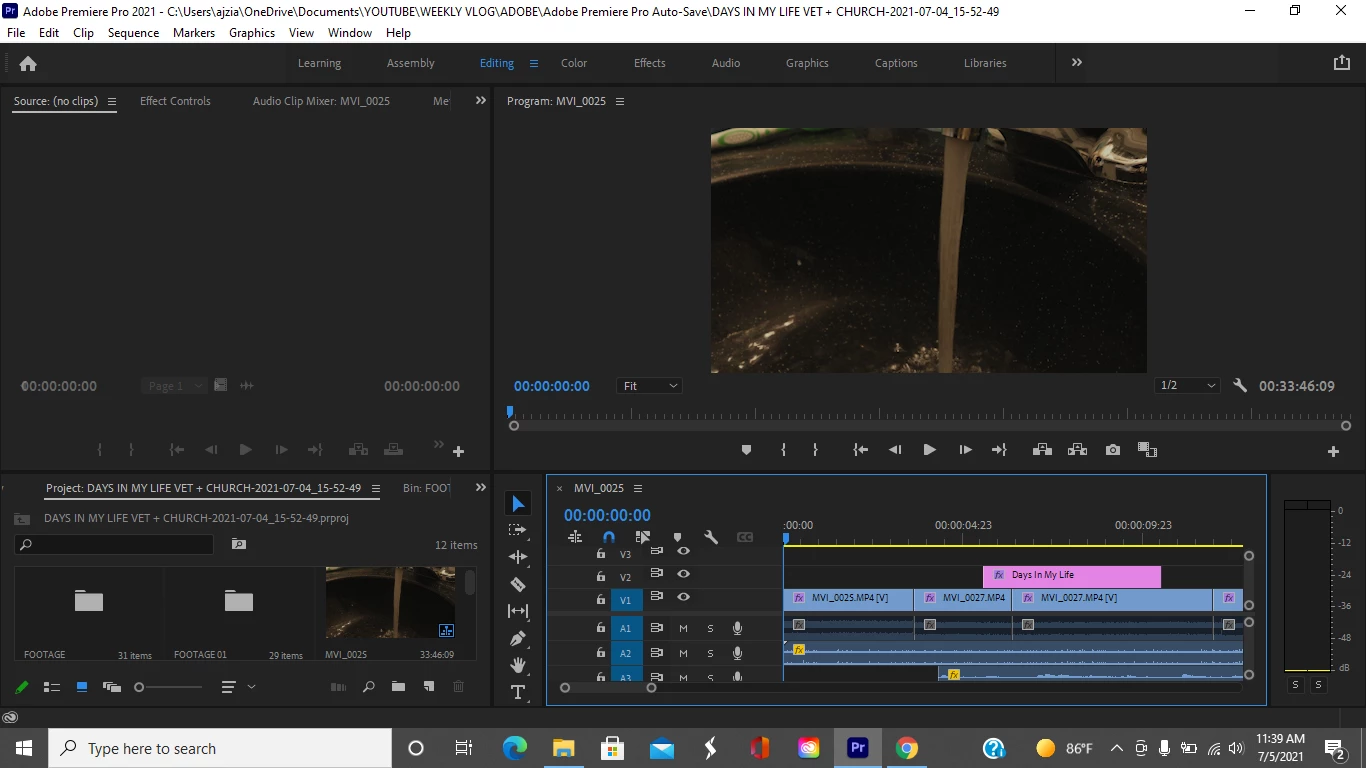Click the Lift button in Program monitor

[x=1042, y=450]
